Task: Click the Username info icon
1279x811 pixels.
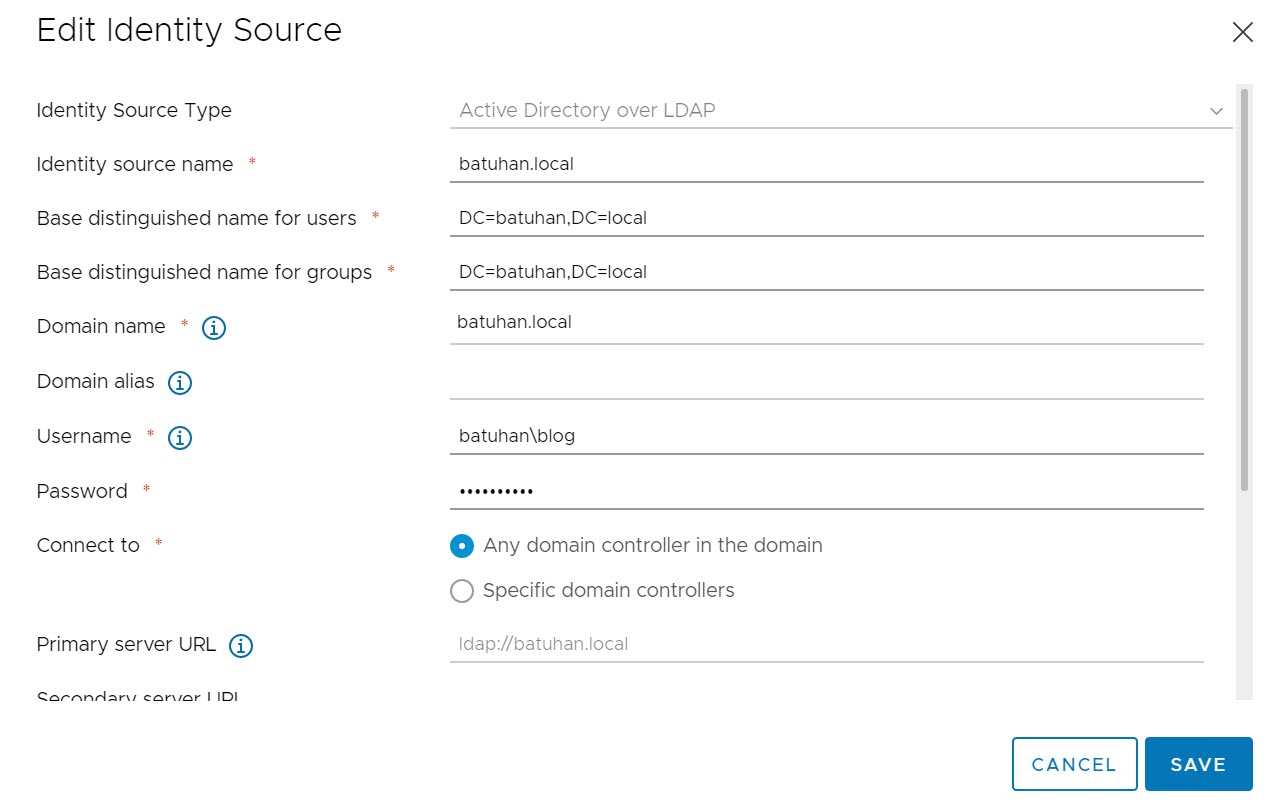Action: point(180,438)
